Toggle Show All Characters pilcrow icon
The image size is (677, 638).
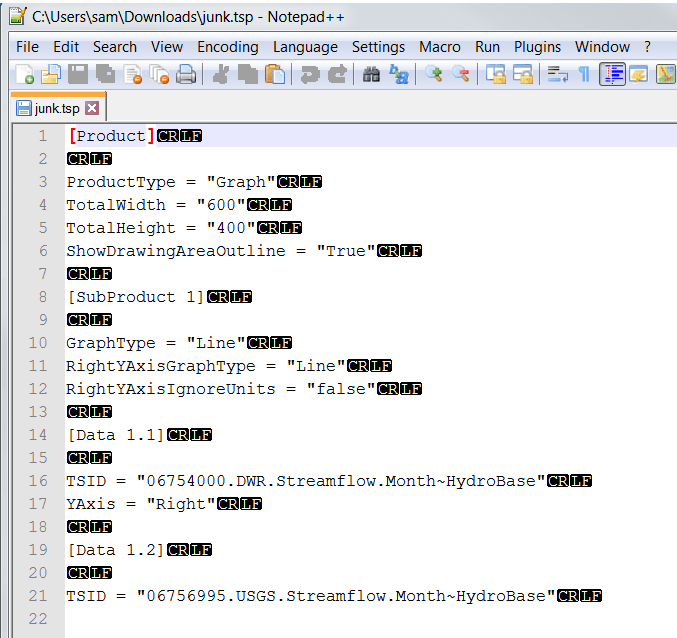tap(584, 74)
